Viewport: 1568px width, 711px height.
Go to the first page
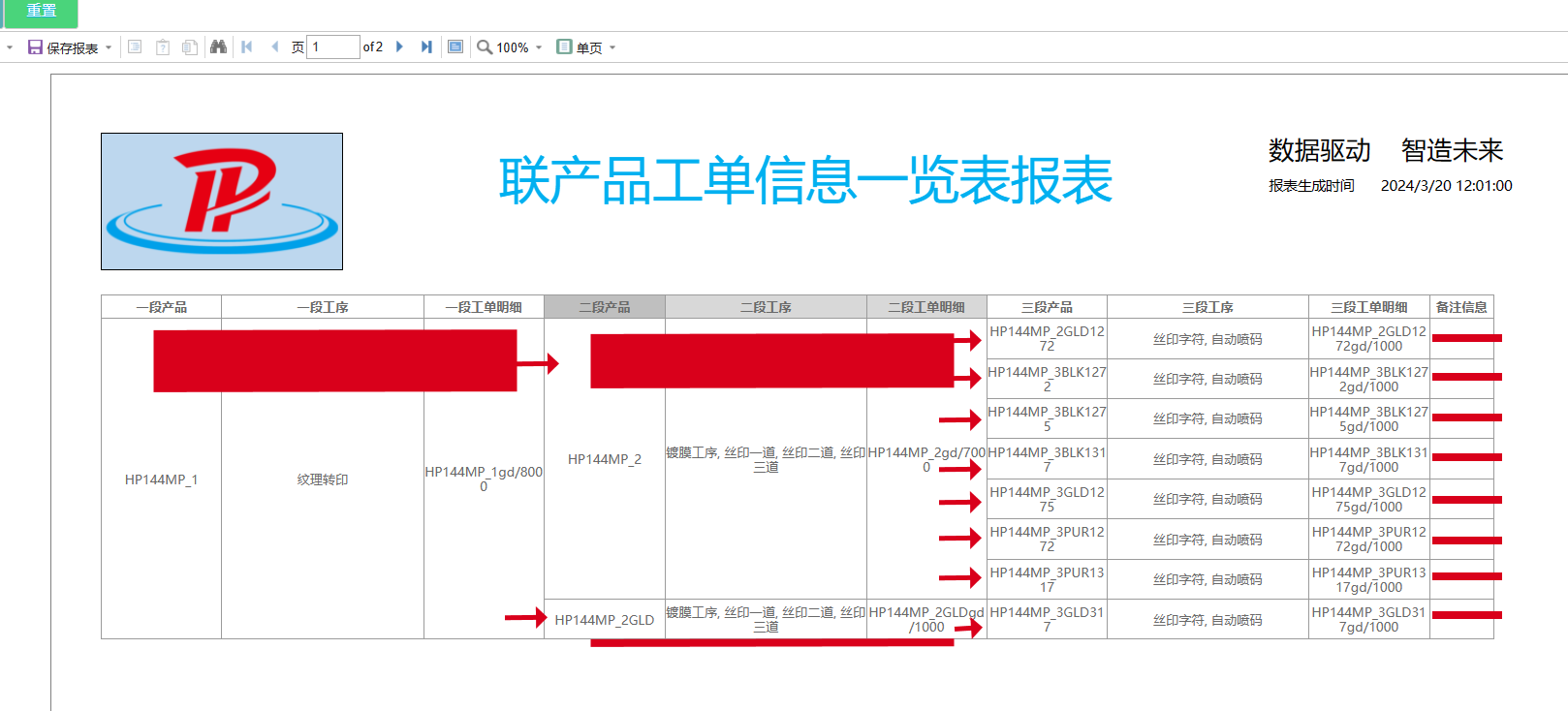(x=247, y=46)
